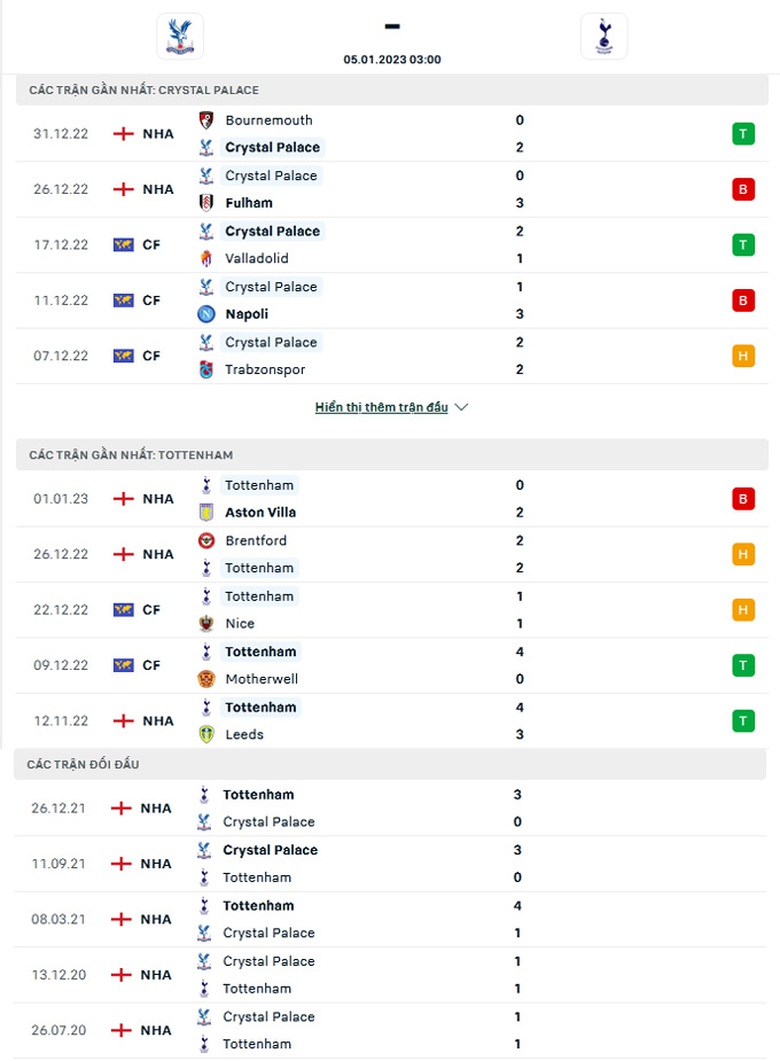The width and height of the screenshot is (780, 1061).
Task: Click 'Hiển thị thêm trận đấu' link
Action: [x=381, y=408]
